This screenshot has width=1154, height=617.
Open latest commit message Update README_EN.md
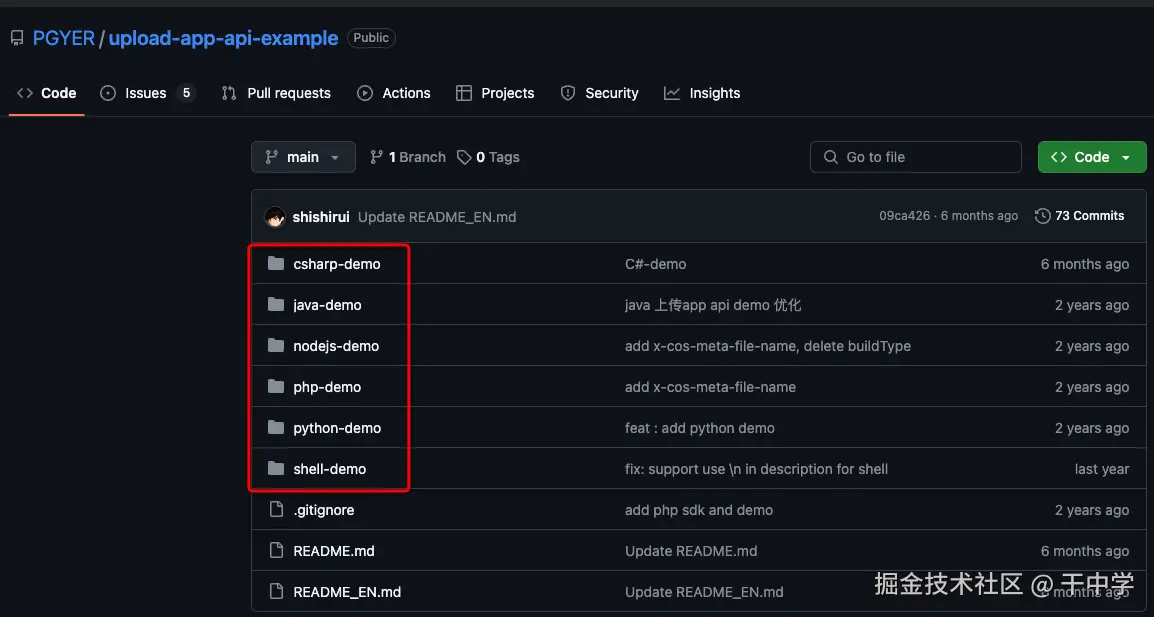pyautogui.click(x=437, y=216)
